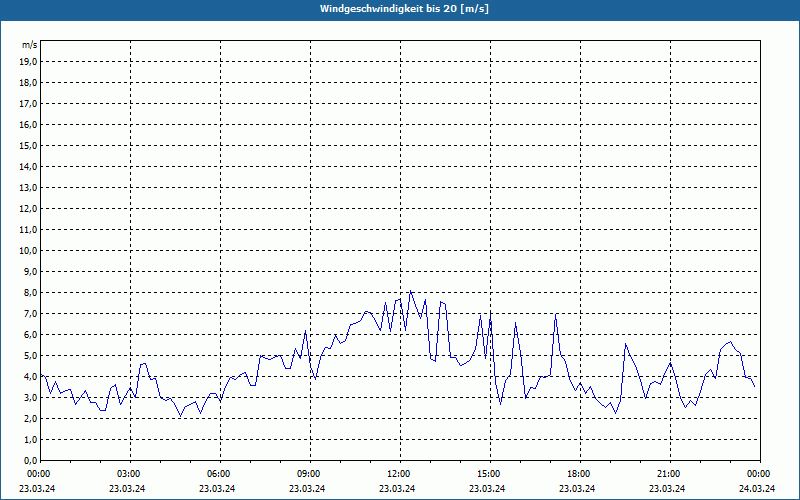Select the 5,0 y-axis label
800x500 pixels.
pyautogui.click(x=31, y=356)
